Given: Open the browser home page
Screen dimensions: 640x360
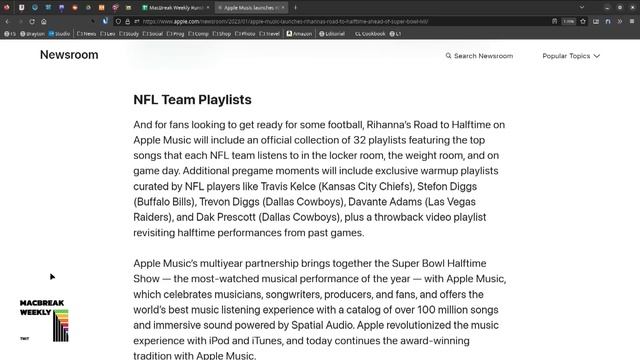Looking at the screenshot, I should point(44,21).
